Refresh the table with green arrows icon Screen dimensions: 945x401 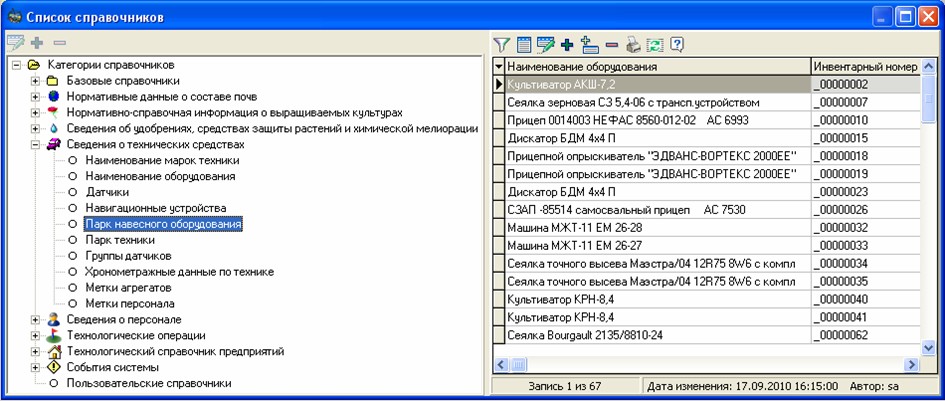coord(655,44)
